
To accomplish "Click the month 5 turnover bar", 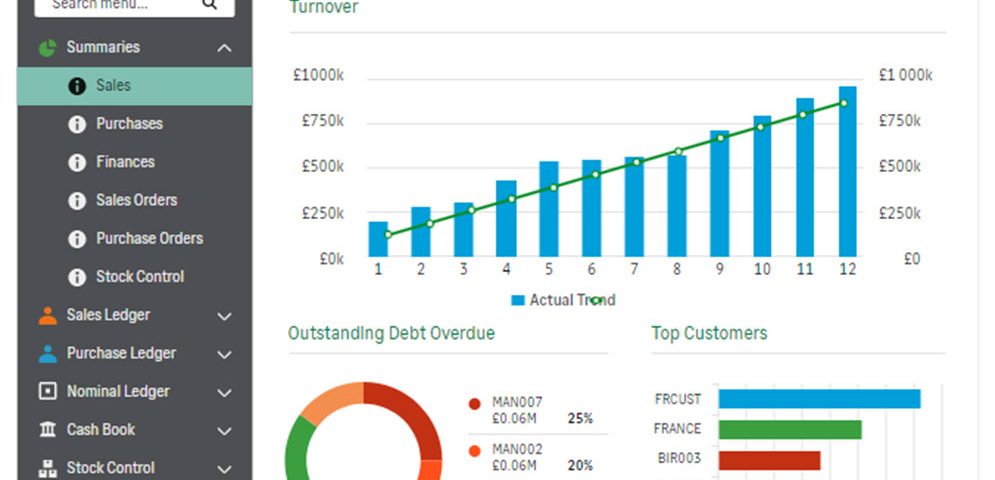I will pos(549,209).
